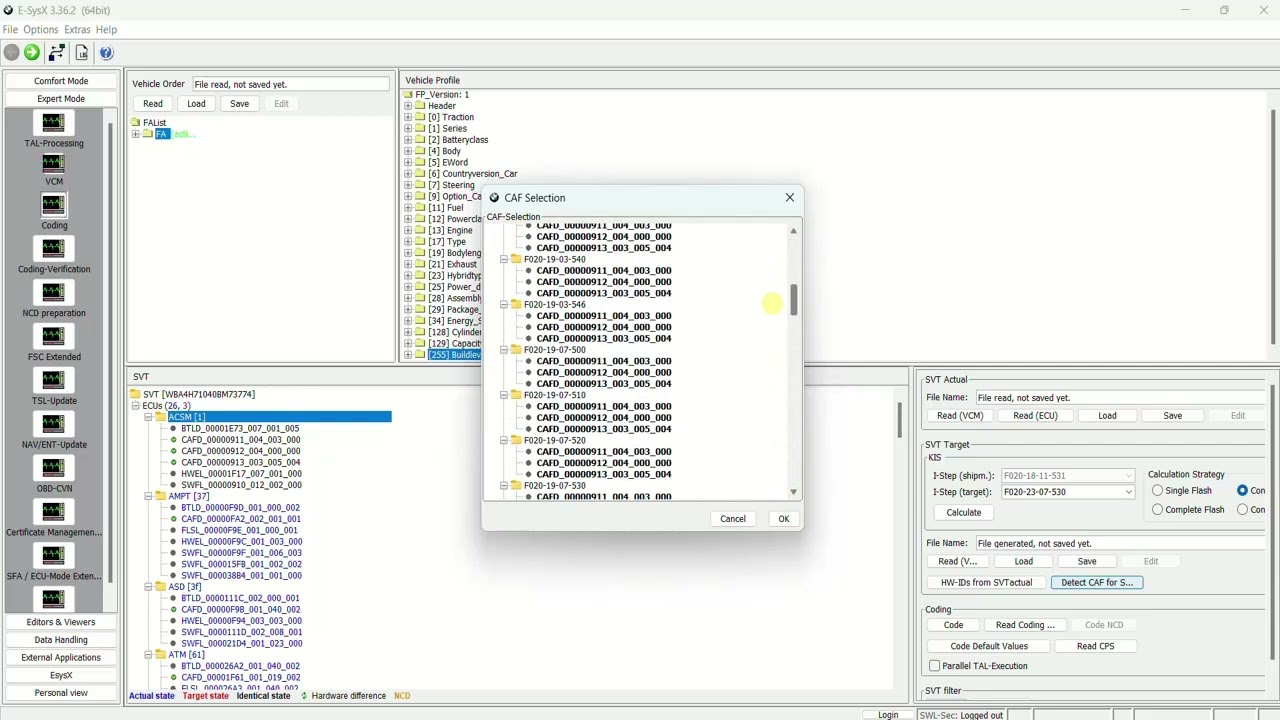Open the Editors & Viewers section

tap(61, 622)
